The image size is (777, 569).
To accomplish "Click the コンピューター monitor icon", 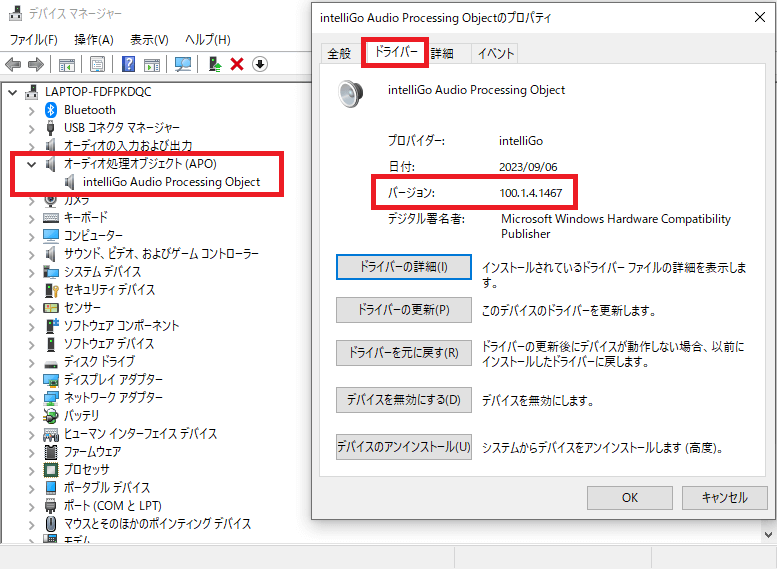I will click(51, 235).
